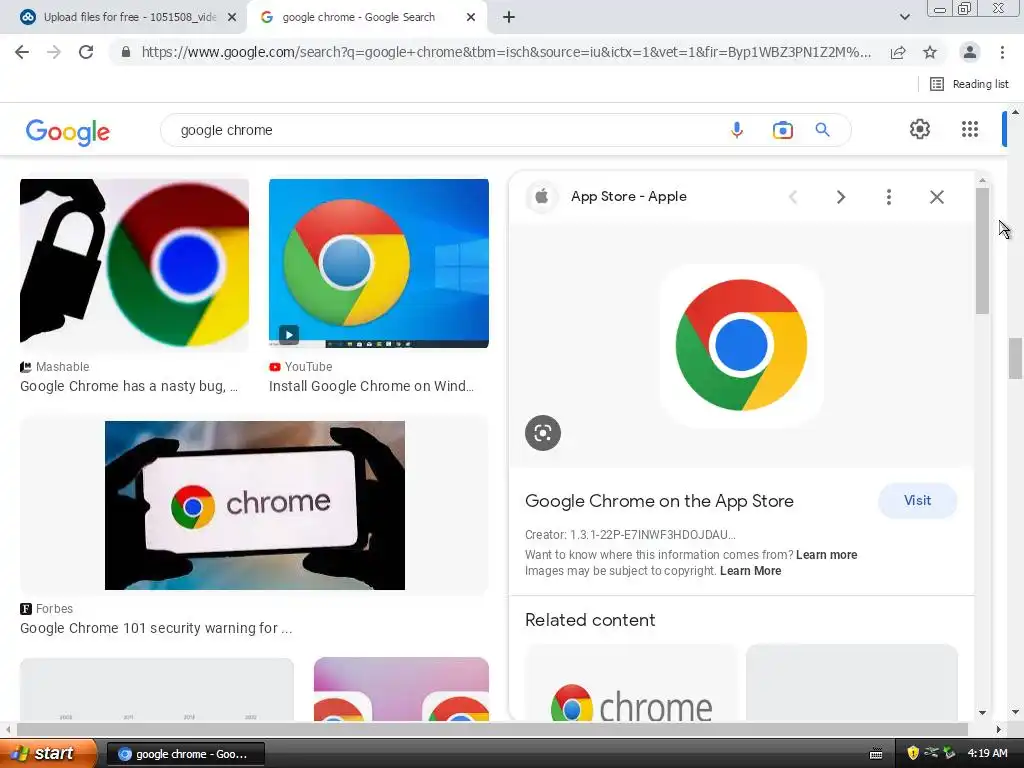Click the preview panel scroll down arrow
The image size is (1024, 768).
point(982,713)
